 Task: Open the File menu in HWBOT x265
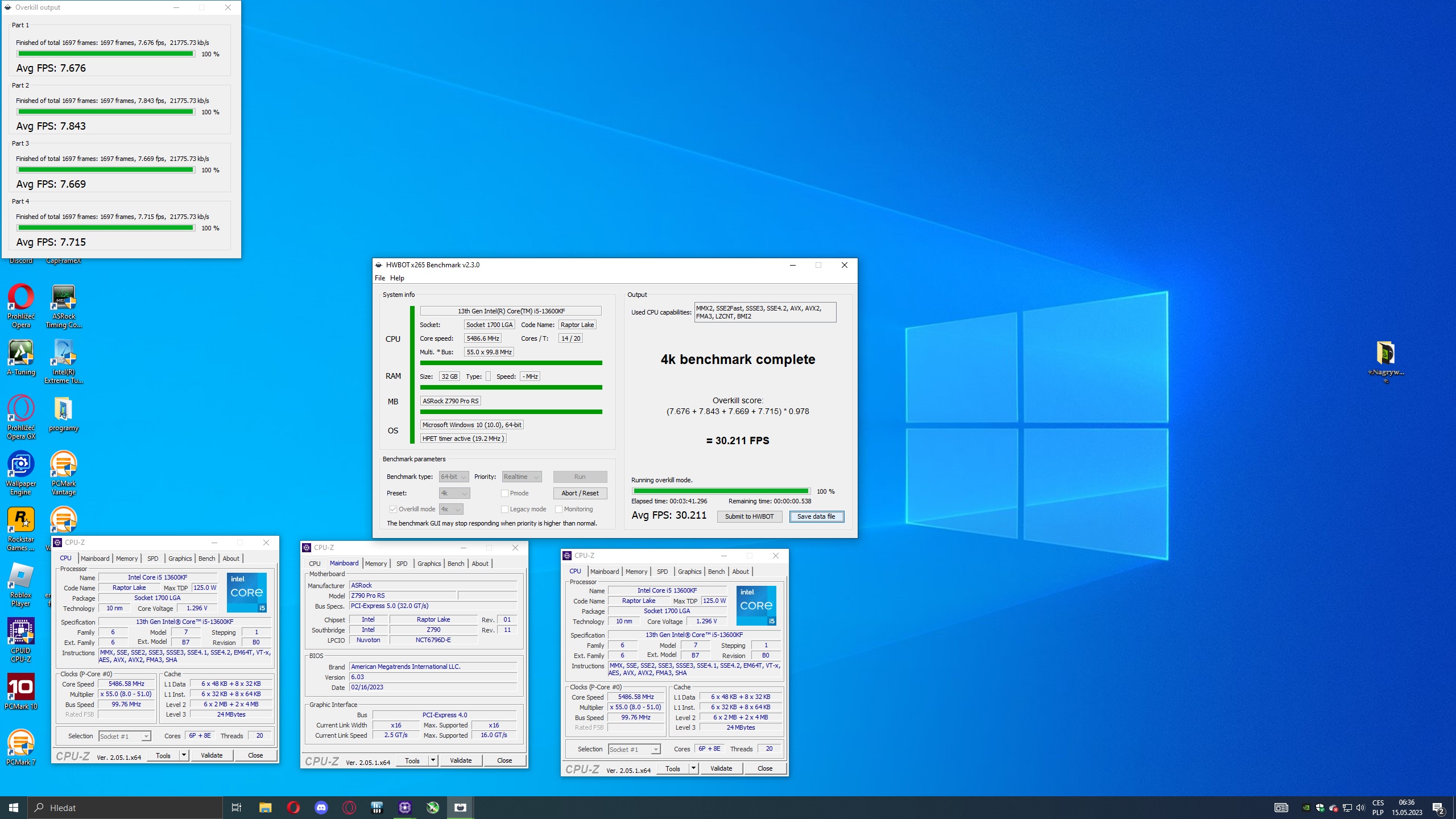(x=380, y=278)
